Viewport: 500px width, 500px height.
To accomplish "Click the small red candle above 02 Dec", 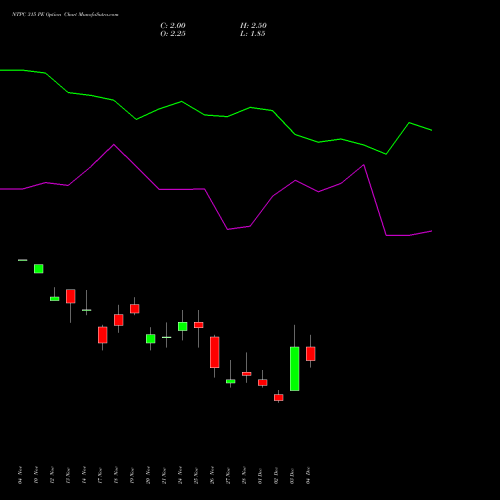I will coord(279,397).
